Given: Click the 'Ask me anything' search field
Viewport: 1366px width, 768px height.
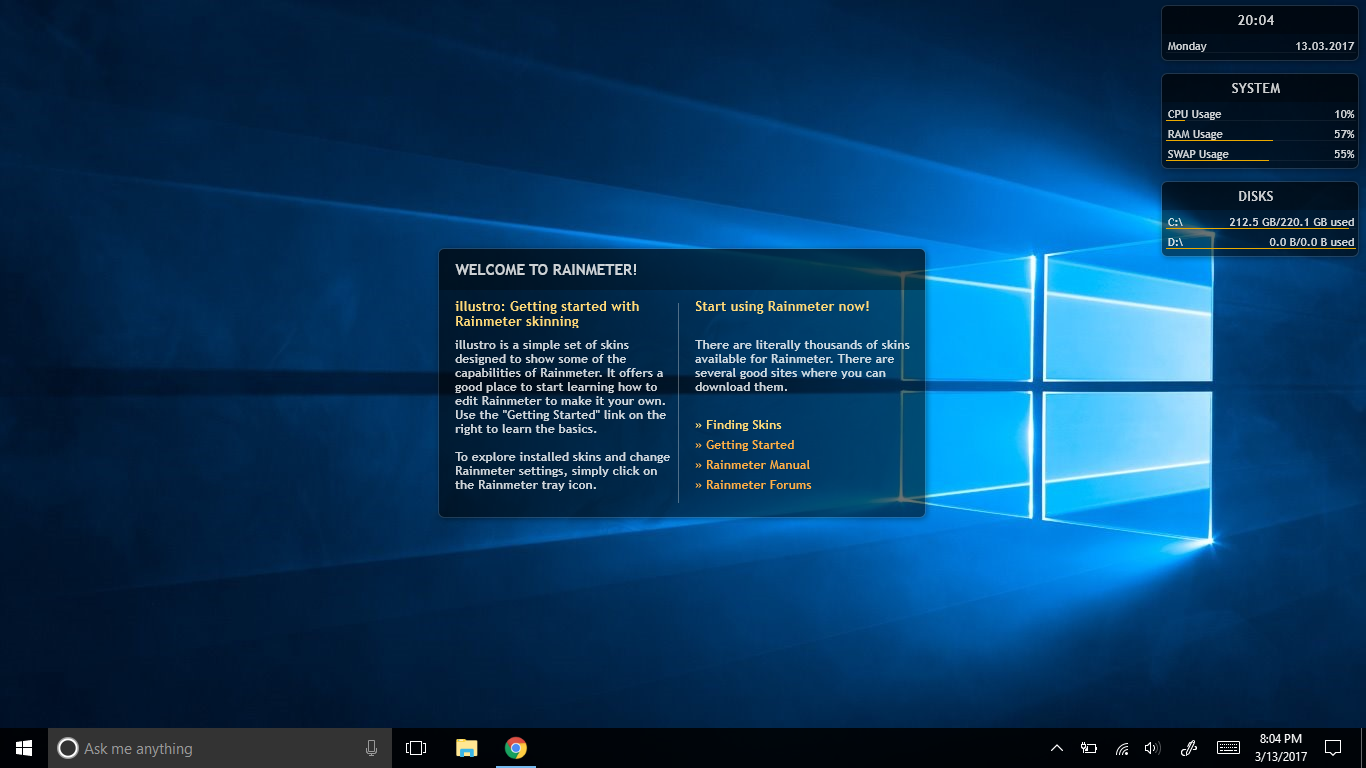Looking at the screenshot, I should coord(220,748).
